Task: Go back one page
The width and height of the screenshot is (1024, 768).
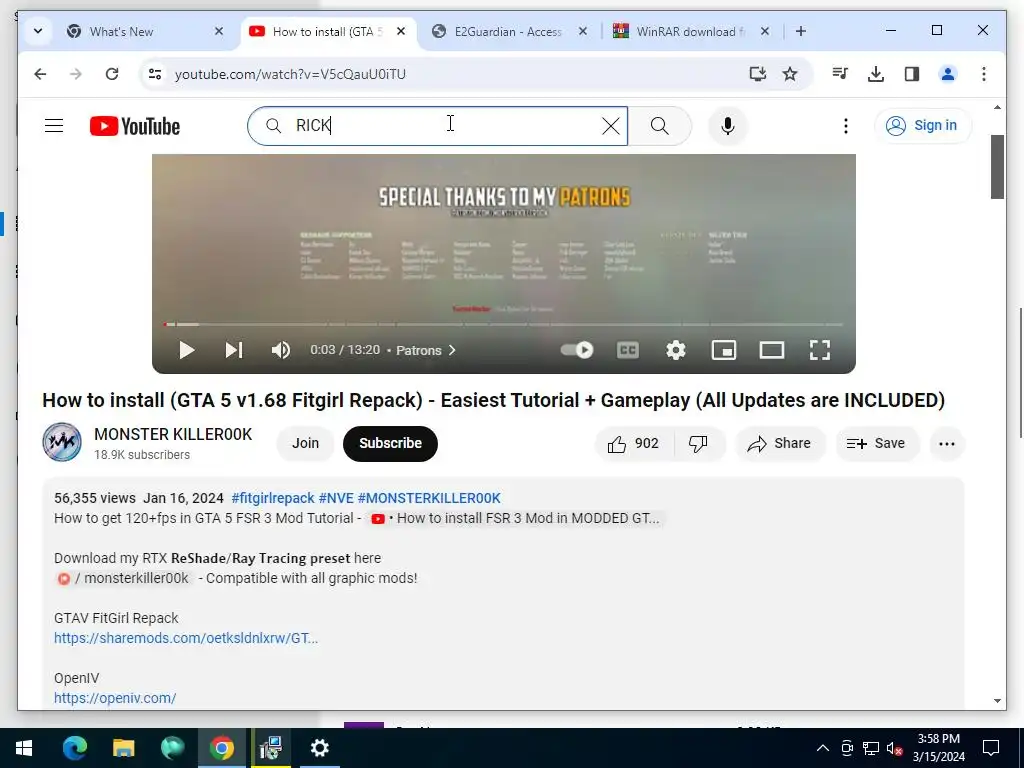Action: click(x=40, y=74)
